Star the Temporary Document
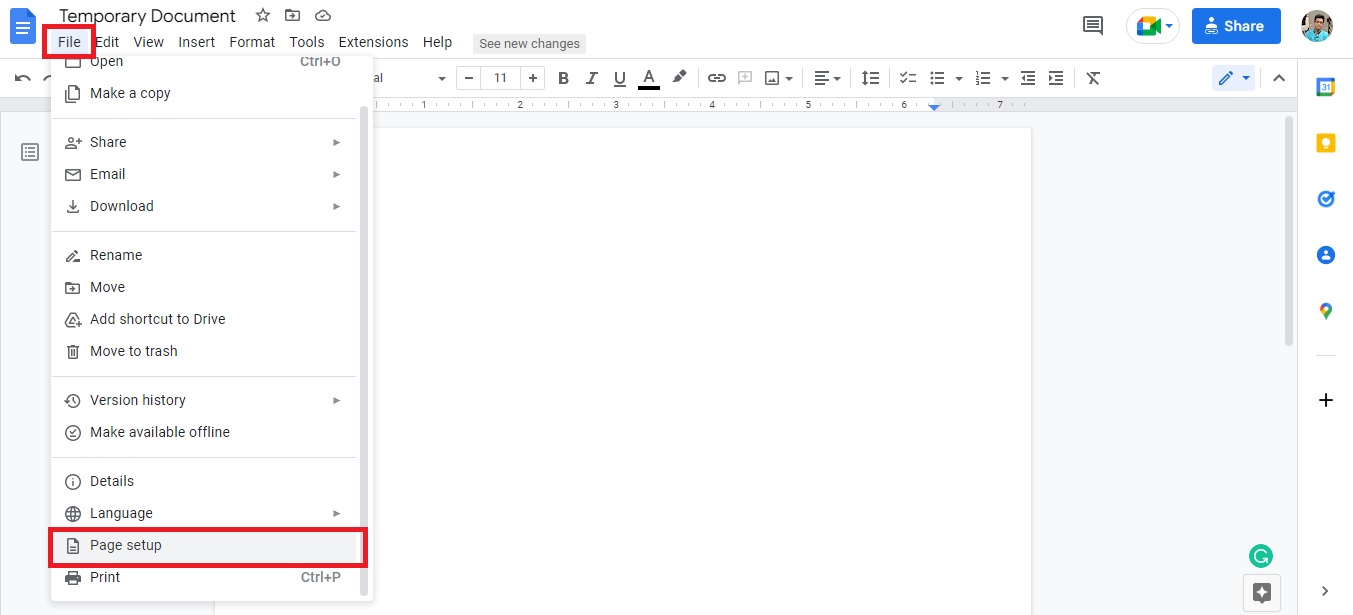 pos(262,15)
